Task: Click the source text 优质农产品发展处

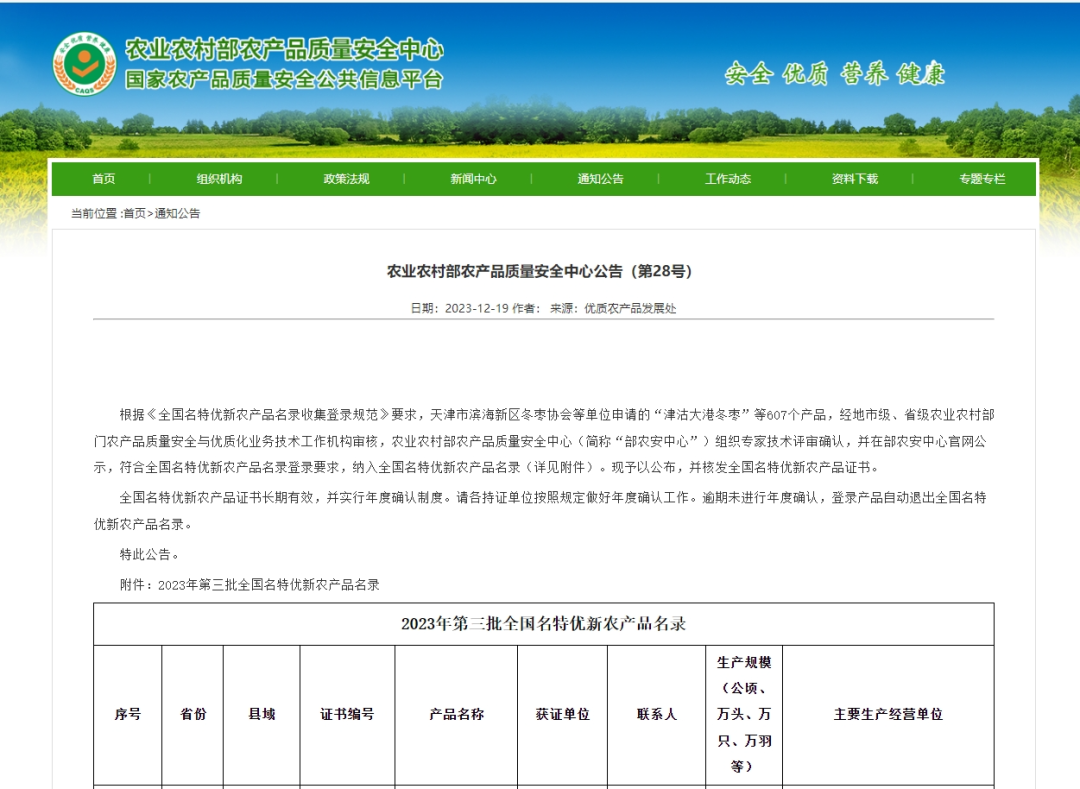Action: coord(630,308)
